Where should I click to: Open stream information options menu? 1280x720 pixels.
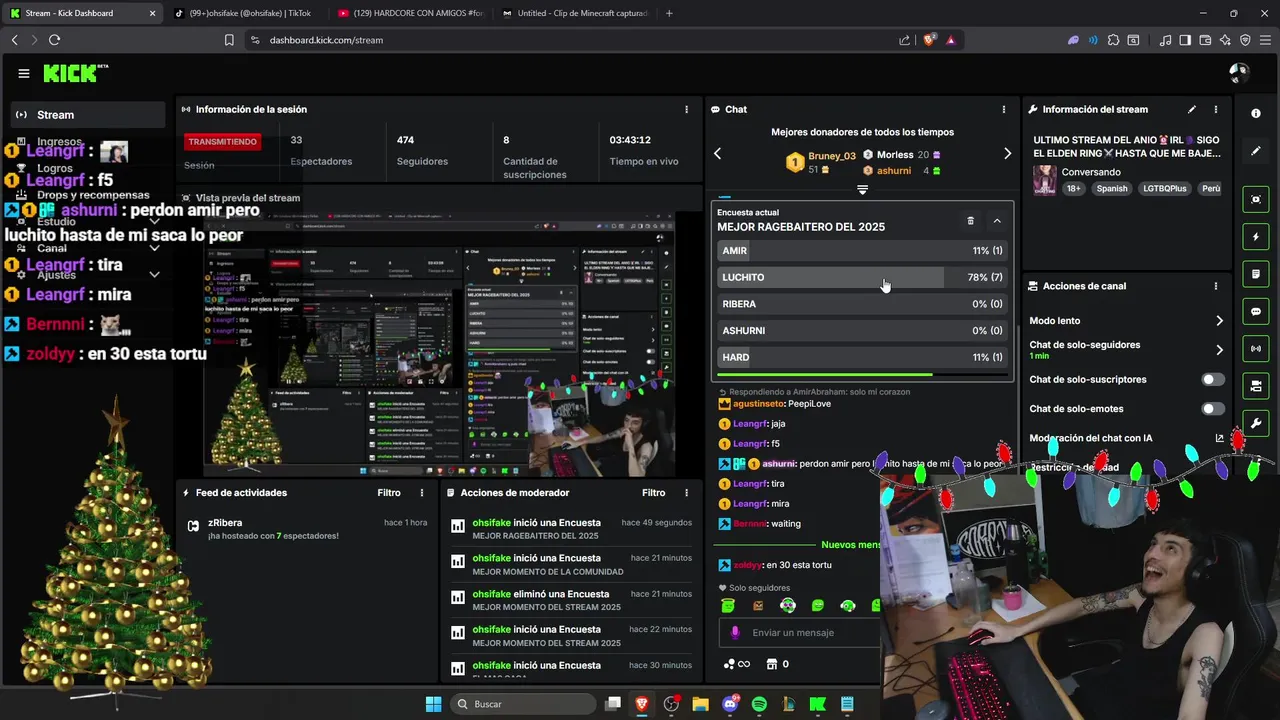pyautogui.click(x=1216, y=109)
